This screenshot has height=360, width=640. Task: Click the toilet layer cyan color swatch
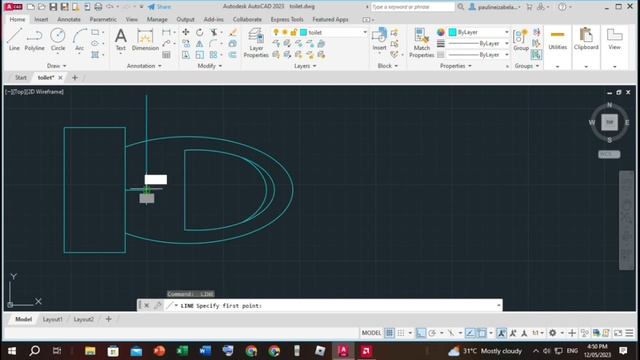pos(304,32)
